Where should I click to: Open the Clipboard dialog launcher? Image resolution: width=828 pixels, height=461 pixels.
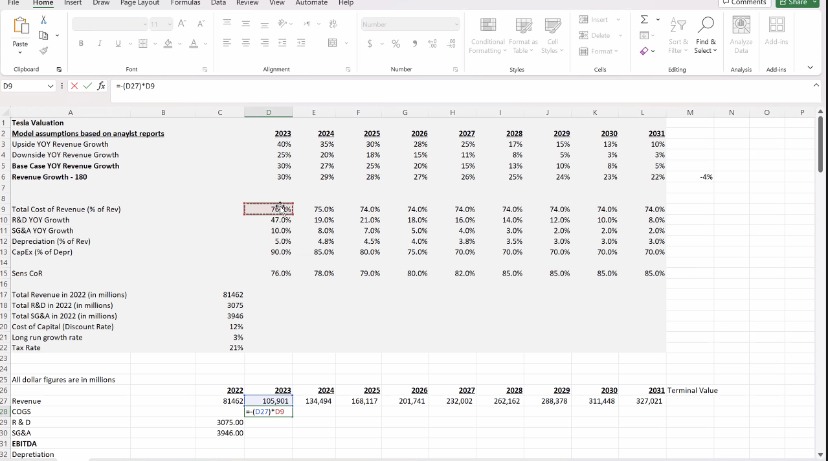tap(59, 69)
